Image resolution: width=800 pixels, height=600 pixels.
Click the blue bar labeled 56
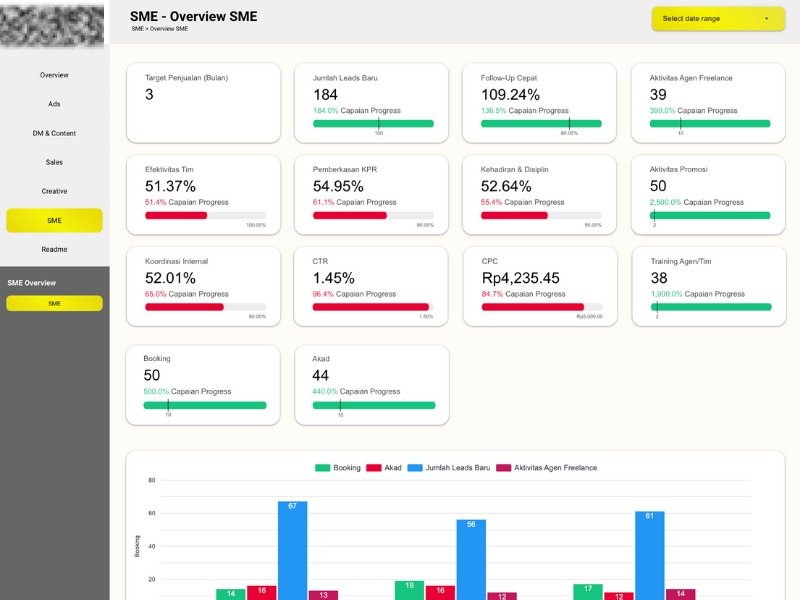(x=471, y=560)
